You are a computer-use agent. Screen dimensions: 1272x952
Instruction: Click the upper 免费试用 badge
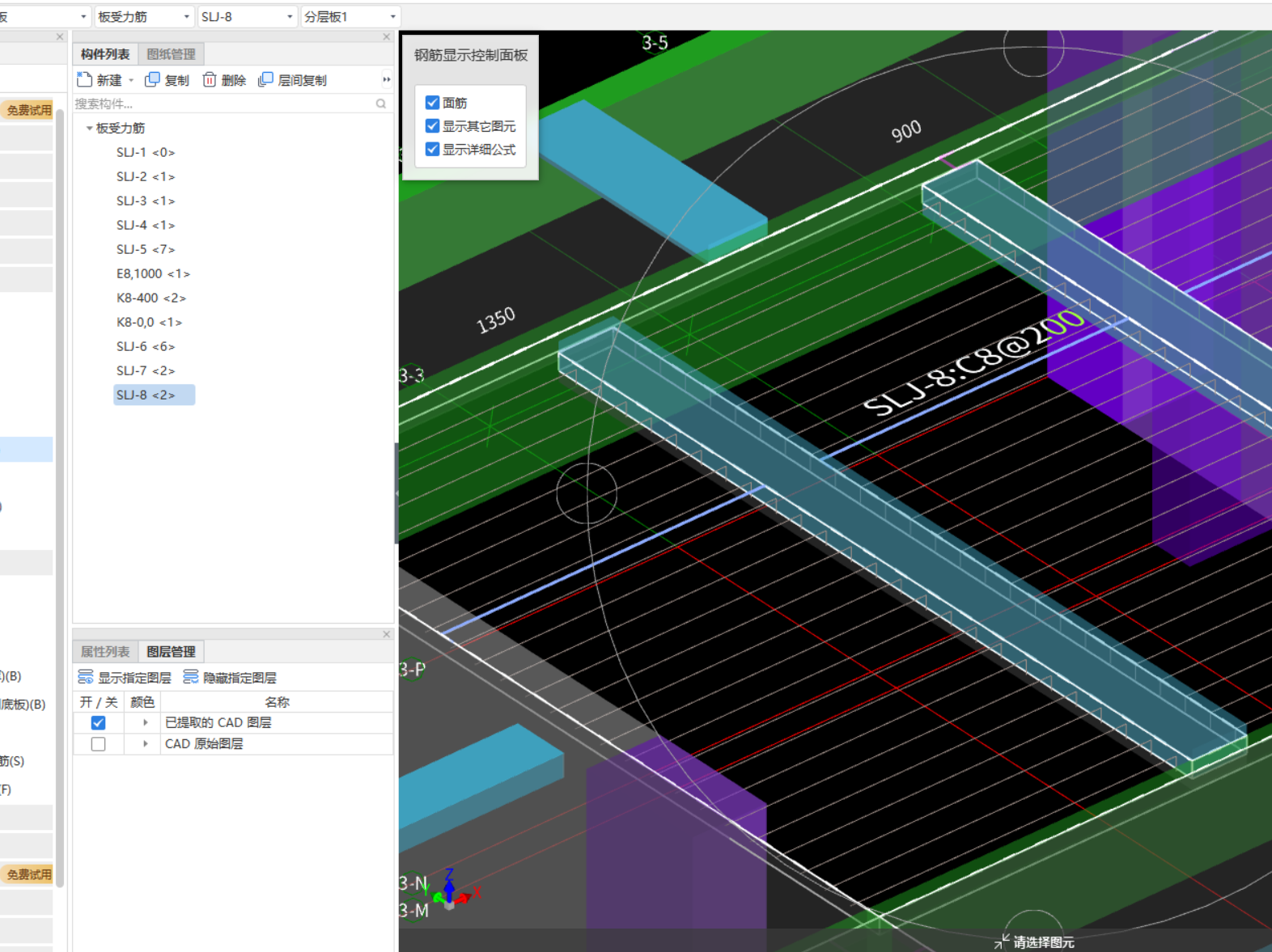pos(28,110)
